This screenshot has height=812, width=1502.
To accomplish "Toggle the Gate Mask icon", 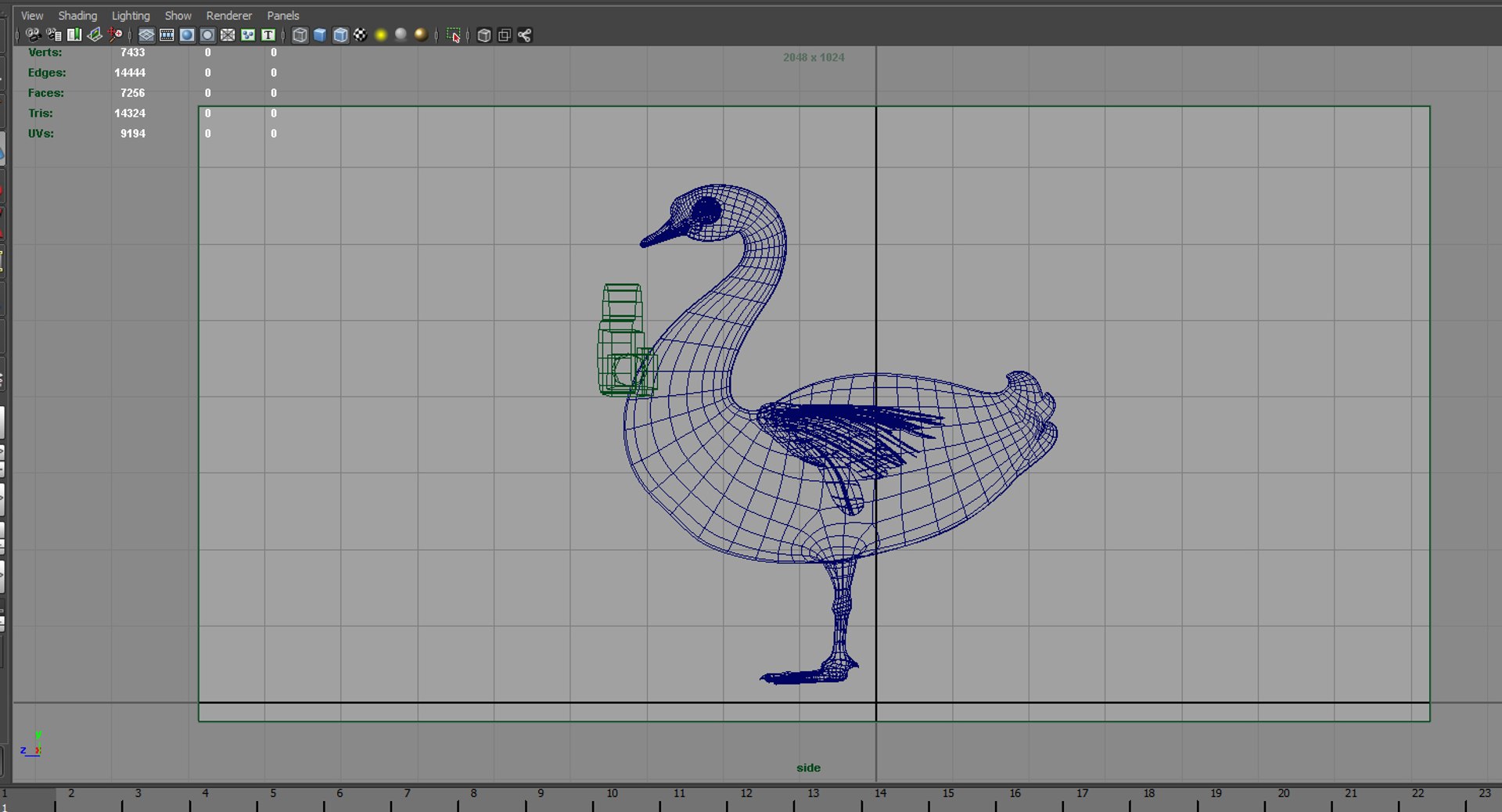I will [207, 34].
